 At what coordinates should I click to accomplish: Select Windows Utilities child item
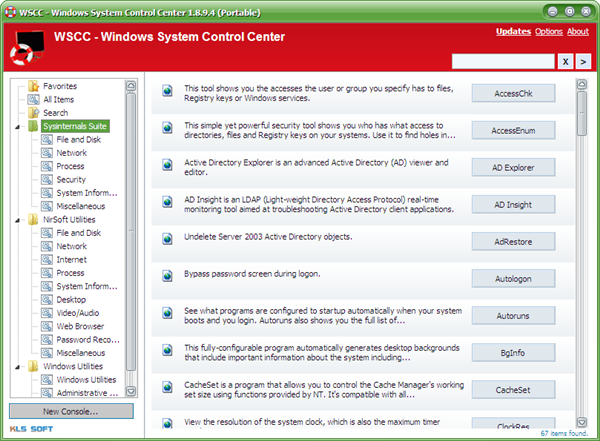(x=86, y=380)
